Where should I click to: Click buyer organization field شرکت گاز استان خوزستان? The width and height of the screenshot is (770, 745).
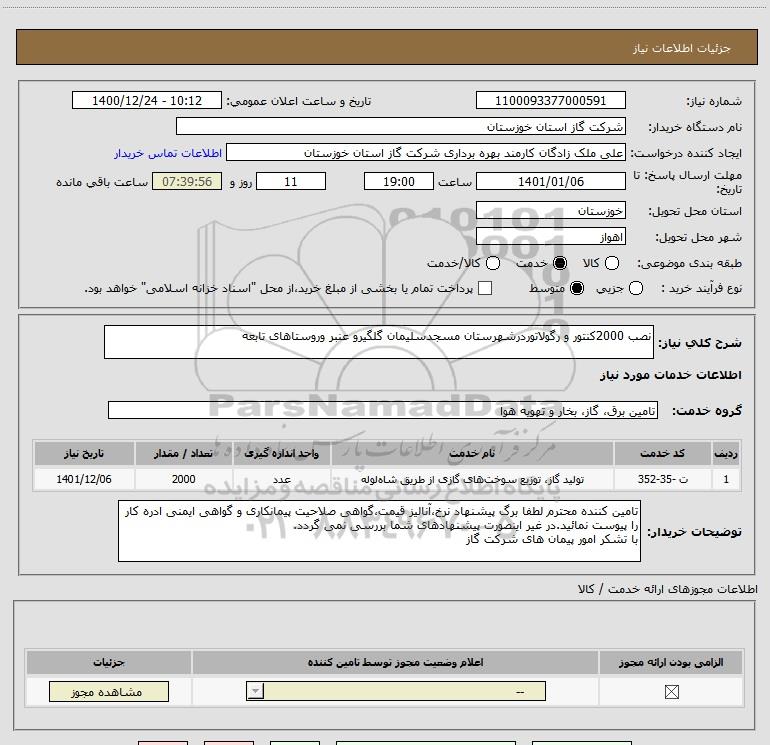click(x=401, y=126)
